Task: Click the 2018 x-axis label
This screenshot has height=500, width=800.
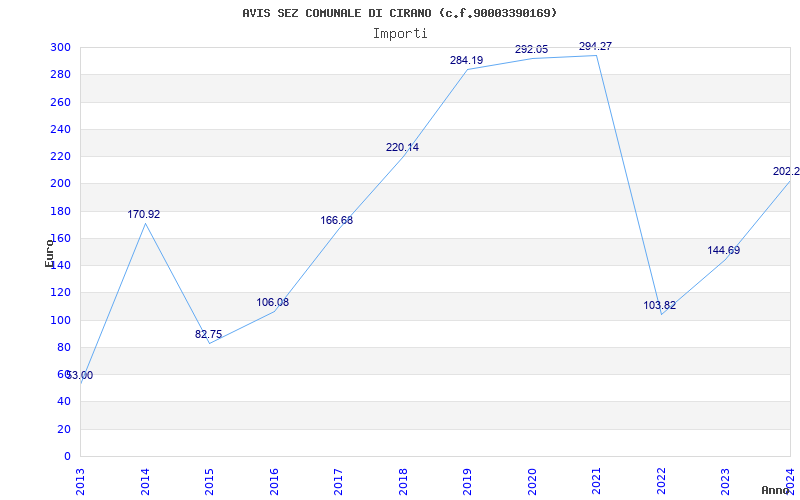Action: point(403,482)
